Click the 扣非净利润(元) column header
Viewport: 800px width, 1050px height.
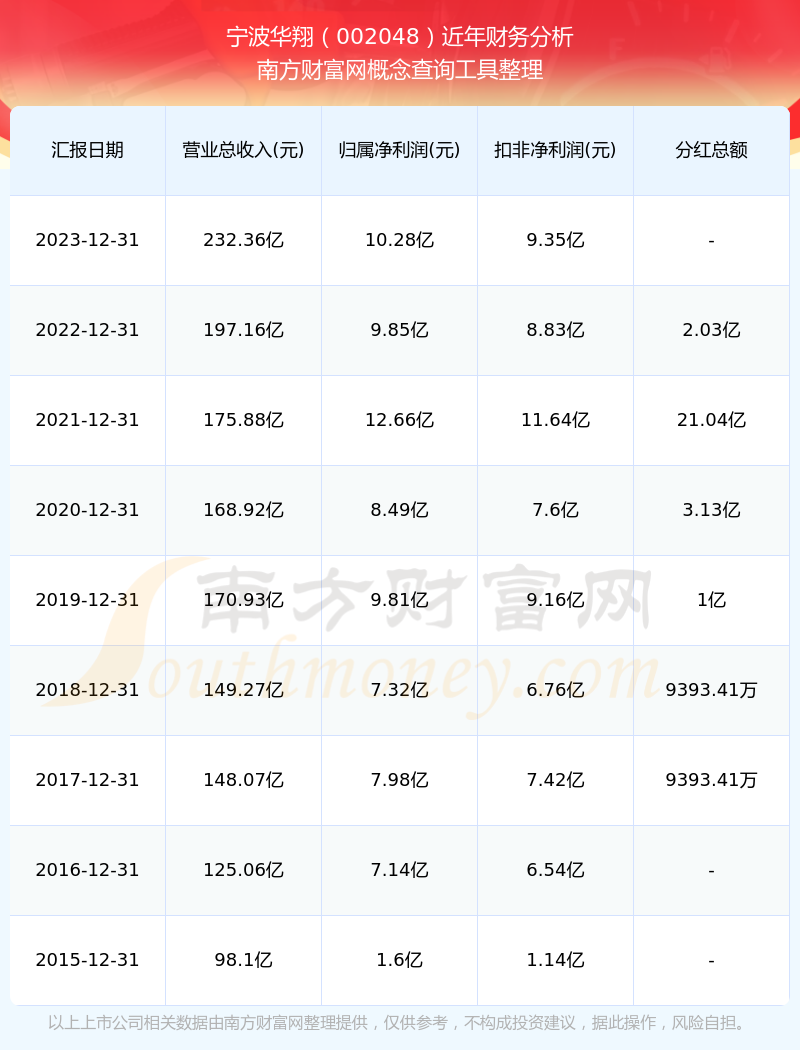pyautogui.click(x=556, y=150)
